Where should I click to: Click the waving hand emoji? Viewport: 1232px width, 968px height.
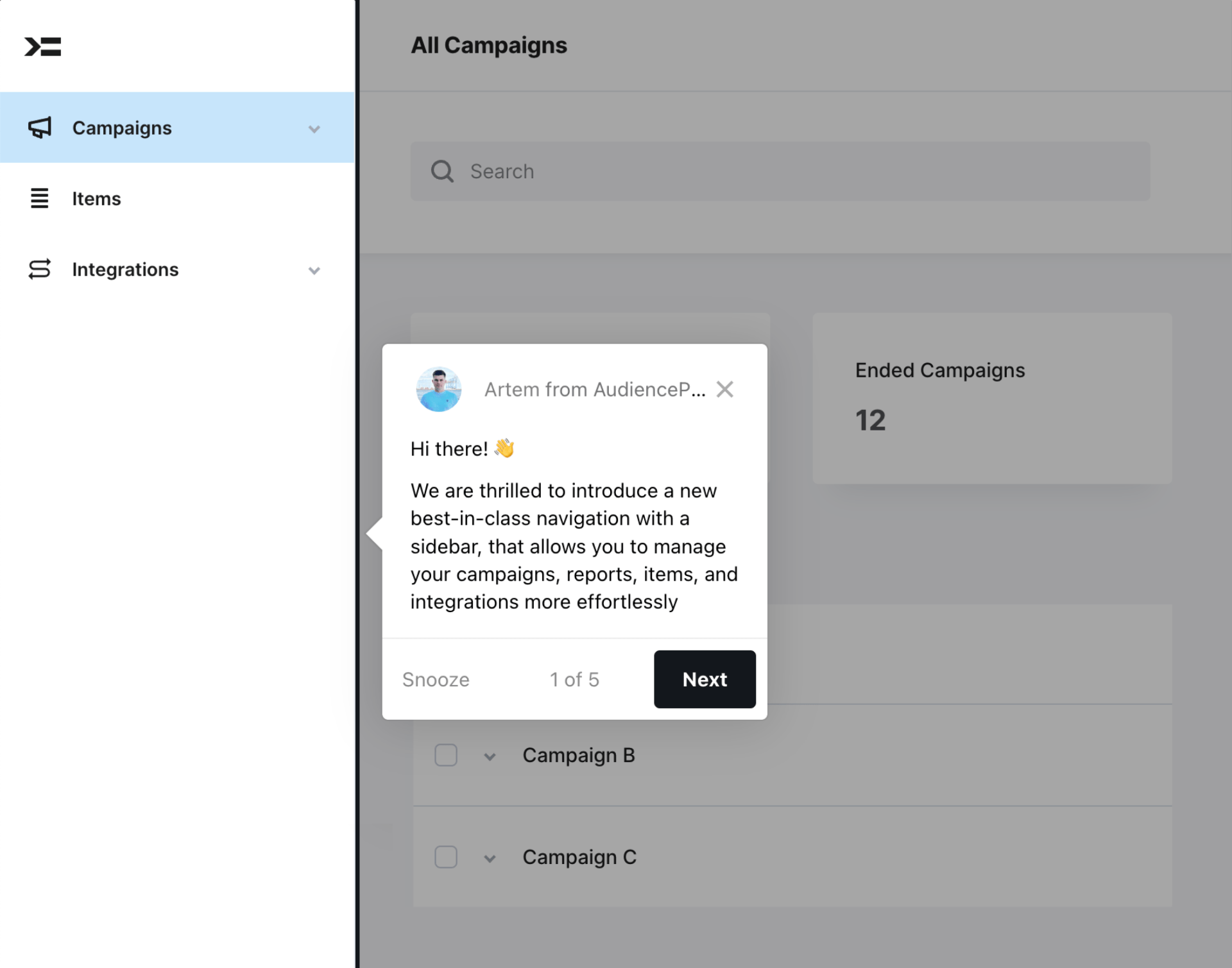tap(505, 448)
